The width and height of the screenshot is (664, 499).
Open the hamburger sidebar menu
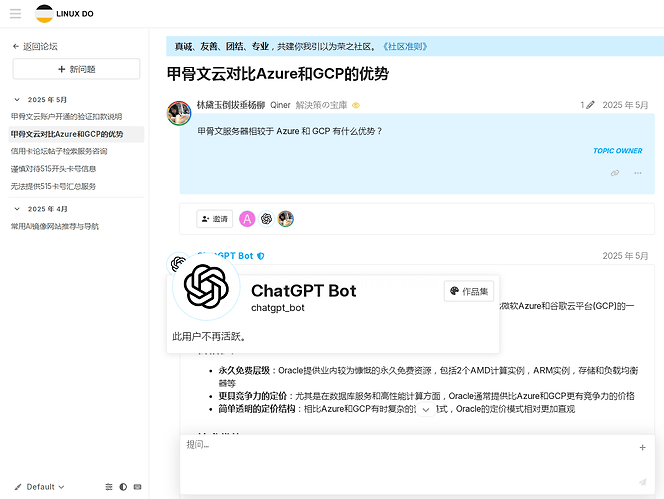15,14
